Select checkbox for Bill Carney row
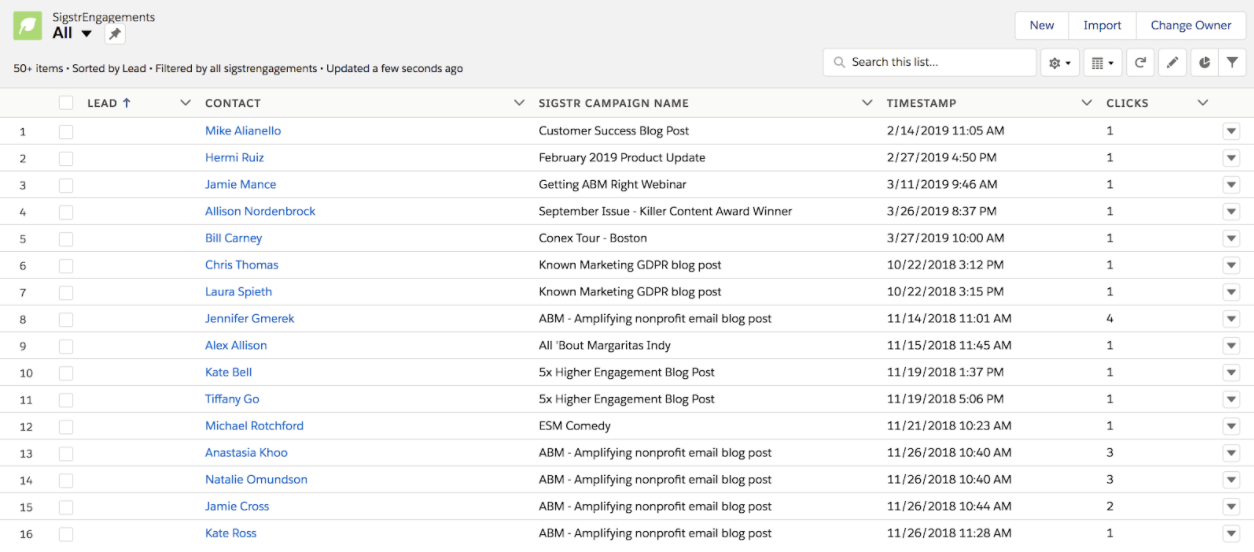The height and width of the screenshot is (552, 1254). tap(66, 239)
